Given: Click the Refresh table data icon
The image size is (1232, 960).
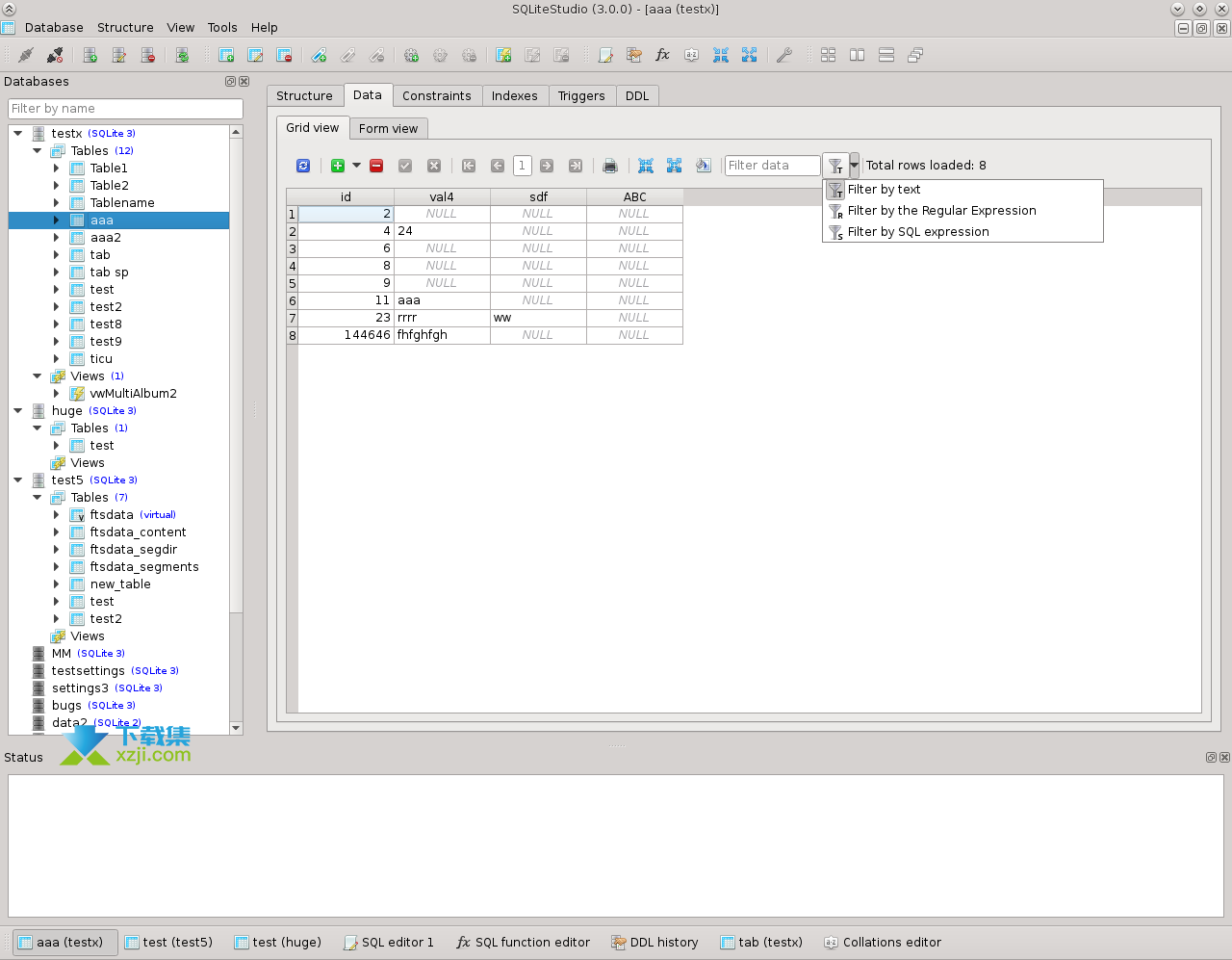Looking at the screenshot, I should coord(303,166).
